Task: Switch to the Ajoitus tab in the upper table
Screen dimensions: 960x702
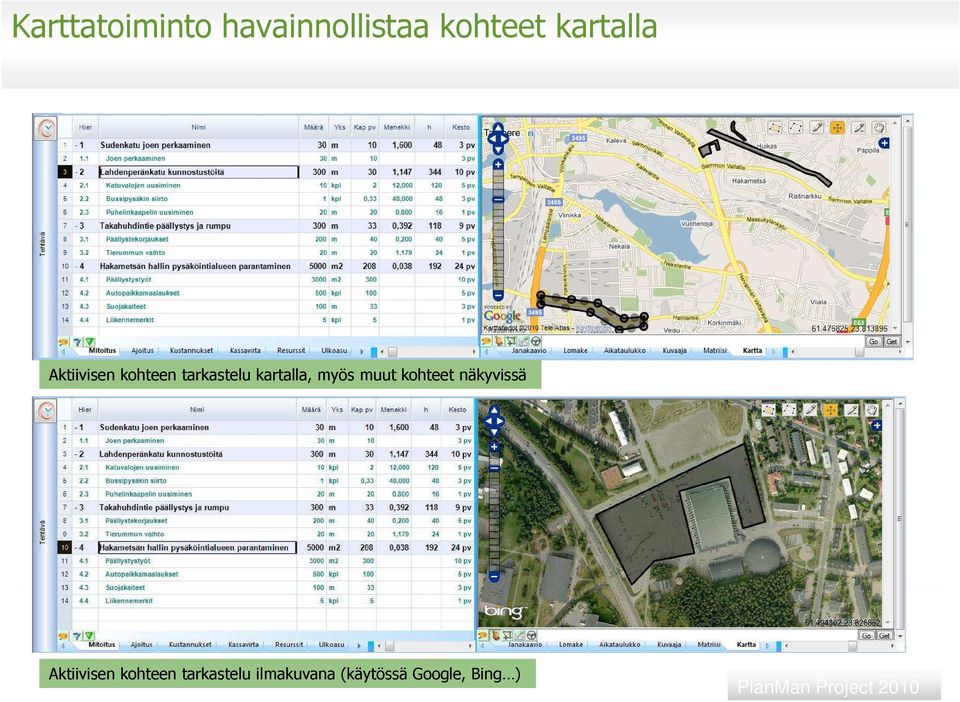Action: [x=143, y=351]
